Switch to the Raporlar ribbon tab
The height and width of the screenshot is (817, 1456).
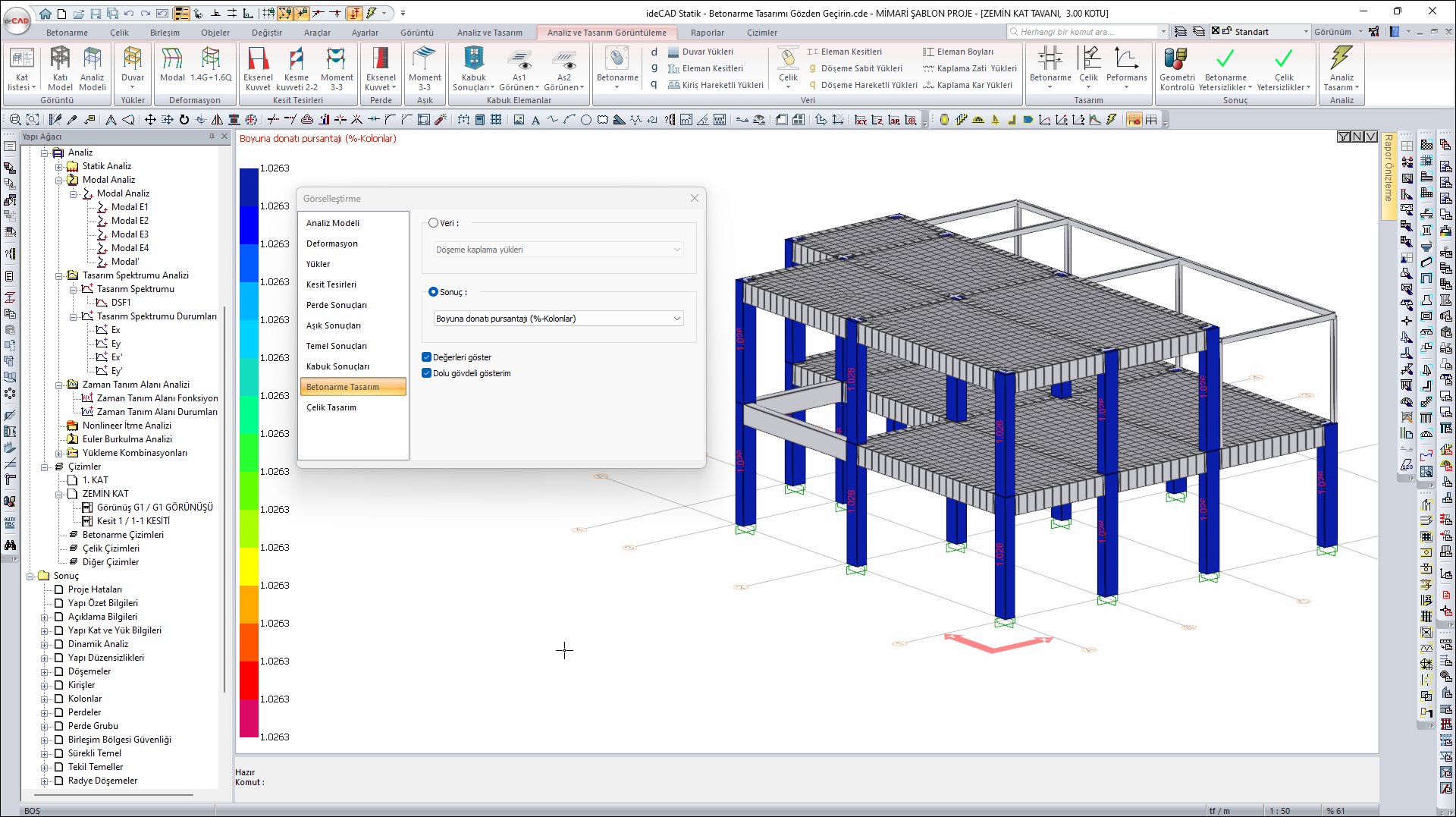coord(707,33)
